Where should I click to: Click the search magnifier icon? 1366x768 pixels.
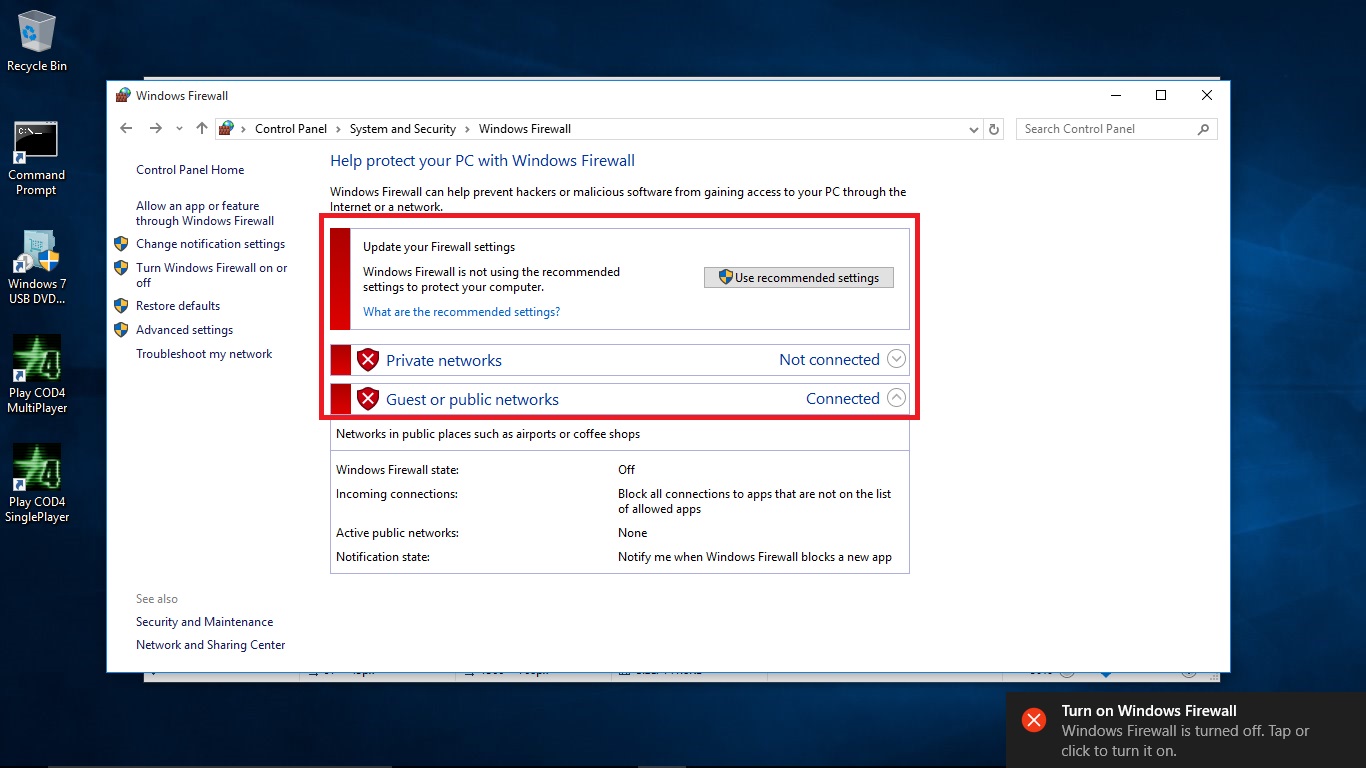click(1203, 129)
